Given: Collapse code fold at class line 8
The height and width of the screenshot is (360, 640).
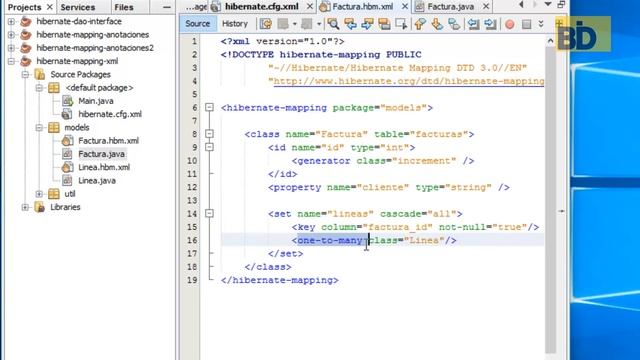Looking at the screenshot, I should [209, 134].
